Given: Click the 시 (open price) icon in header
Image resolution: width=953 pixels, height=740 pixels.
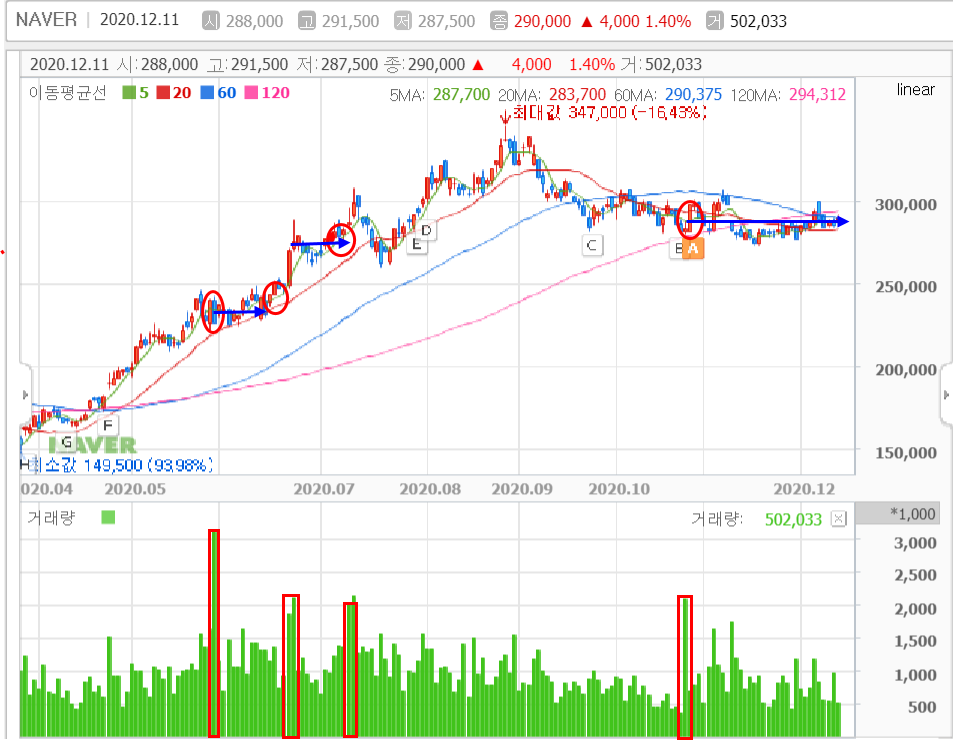Looking at the screenshot, I should (x=210, y=21).
